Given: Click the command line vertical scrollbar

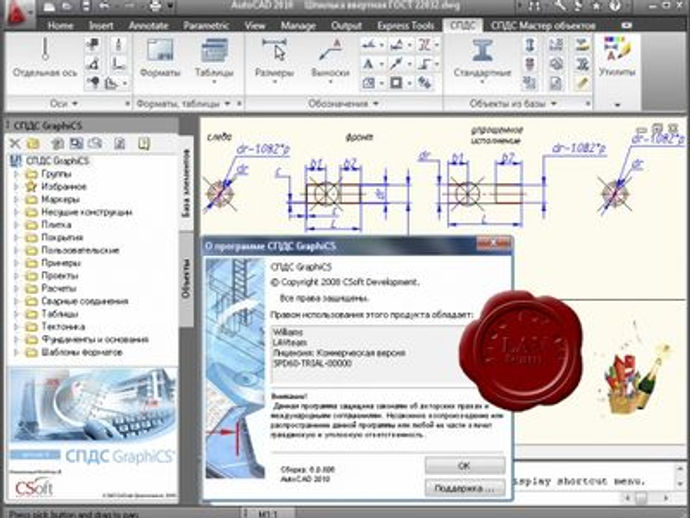Looking at the screenshot, I should (681, 475).
